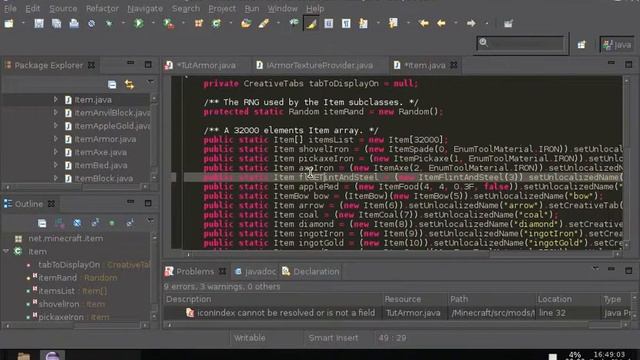Click the Save All toolbar icon

tap(56, 23)
